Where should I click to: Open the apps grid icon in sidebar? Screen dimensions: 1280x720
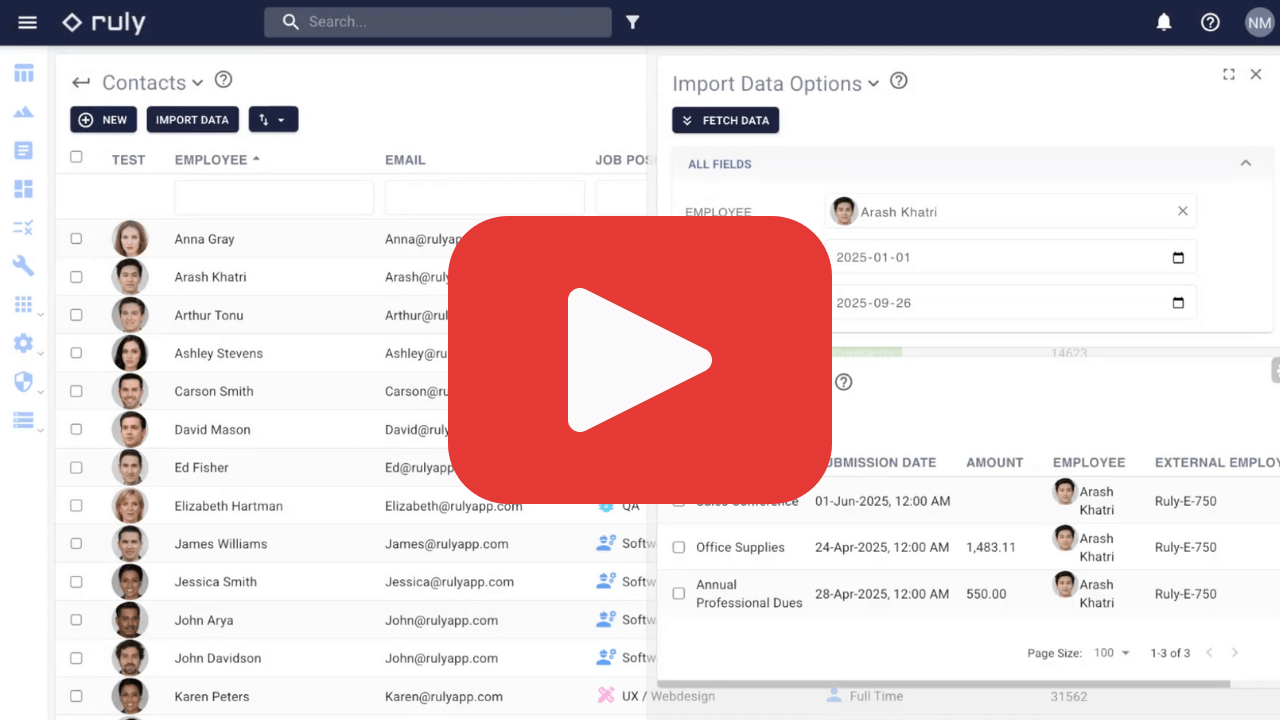[23, 304]
